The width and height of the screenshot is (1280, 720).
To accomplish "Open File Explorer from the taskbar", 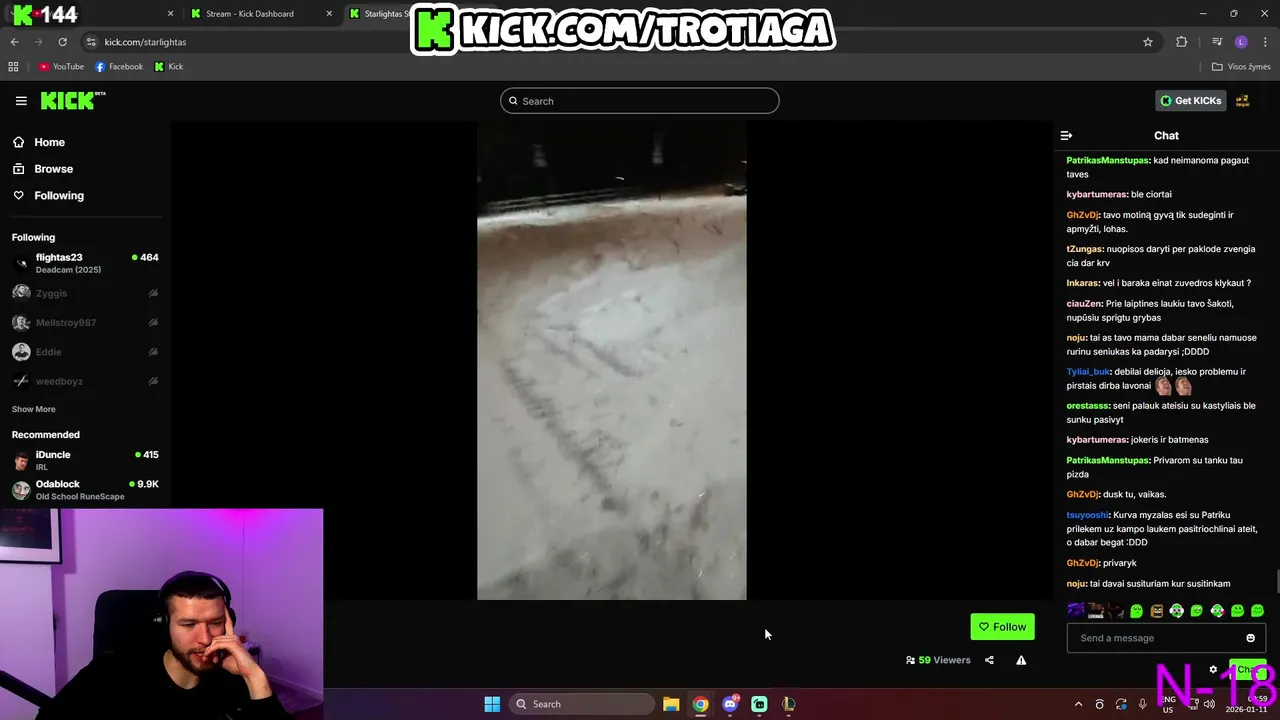I will pyautogui.click(x=671, y=704).
